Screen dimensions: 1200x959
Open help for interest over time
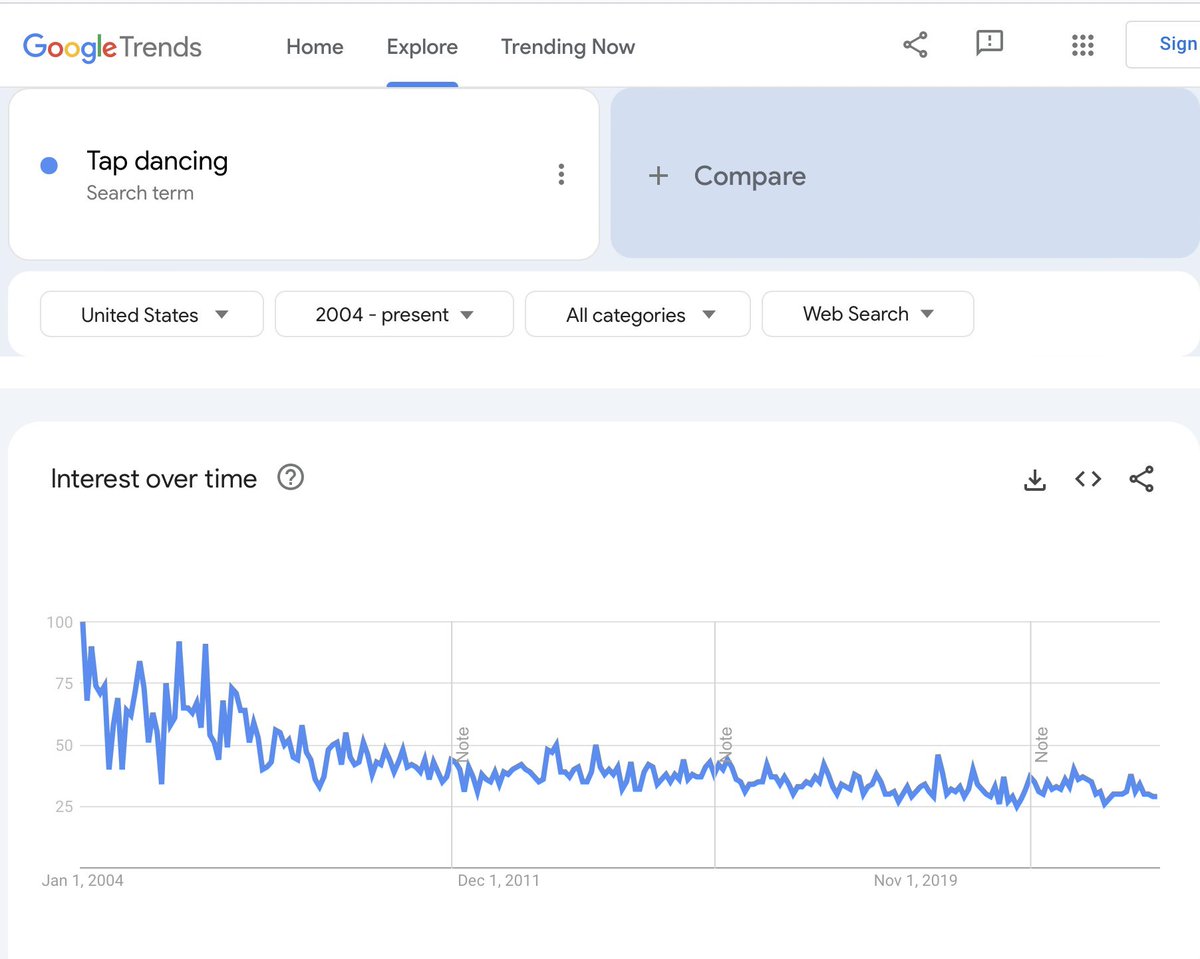point(290,478)
